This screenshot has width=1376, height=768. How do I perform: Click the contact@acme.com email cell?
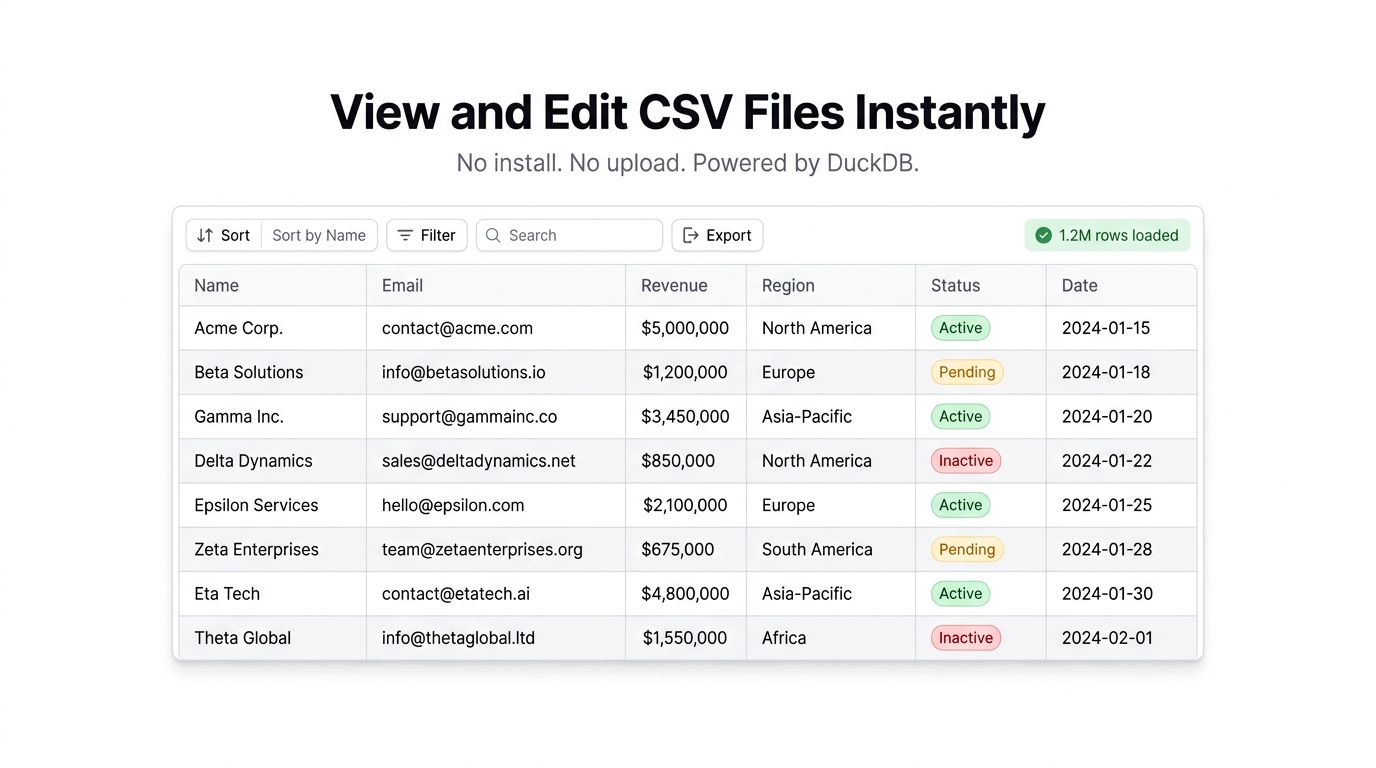pyautogui.click(x=496, y=328)
